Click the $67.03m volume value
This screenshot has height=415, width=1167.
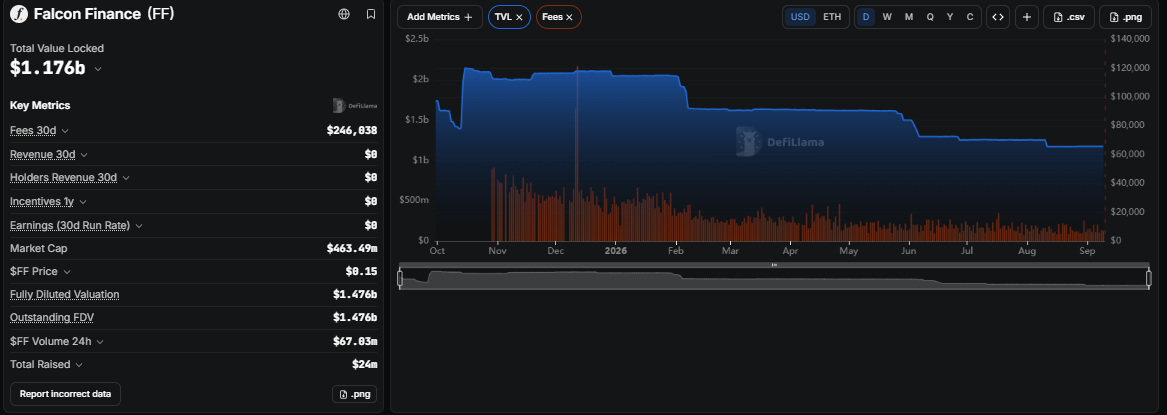355,341
